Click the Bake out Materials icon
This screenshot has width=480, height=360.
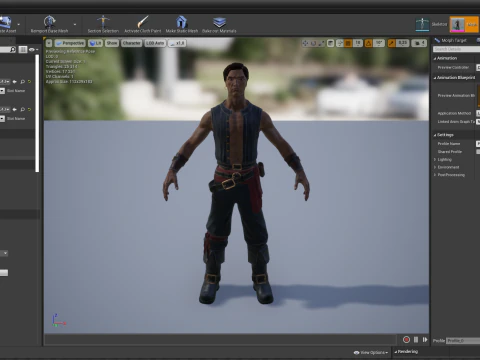219,22
